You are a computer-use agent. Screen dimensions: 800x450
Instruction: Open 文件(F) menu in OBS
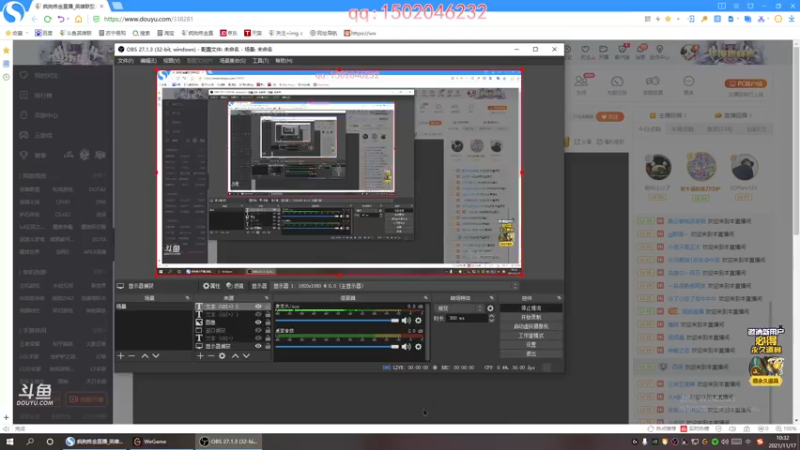point(125,61)
